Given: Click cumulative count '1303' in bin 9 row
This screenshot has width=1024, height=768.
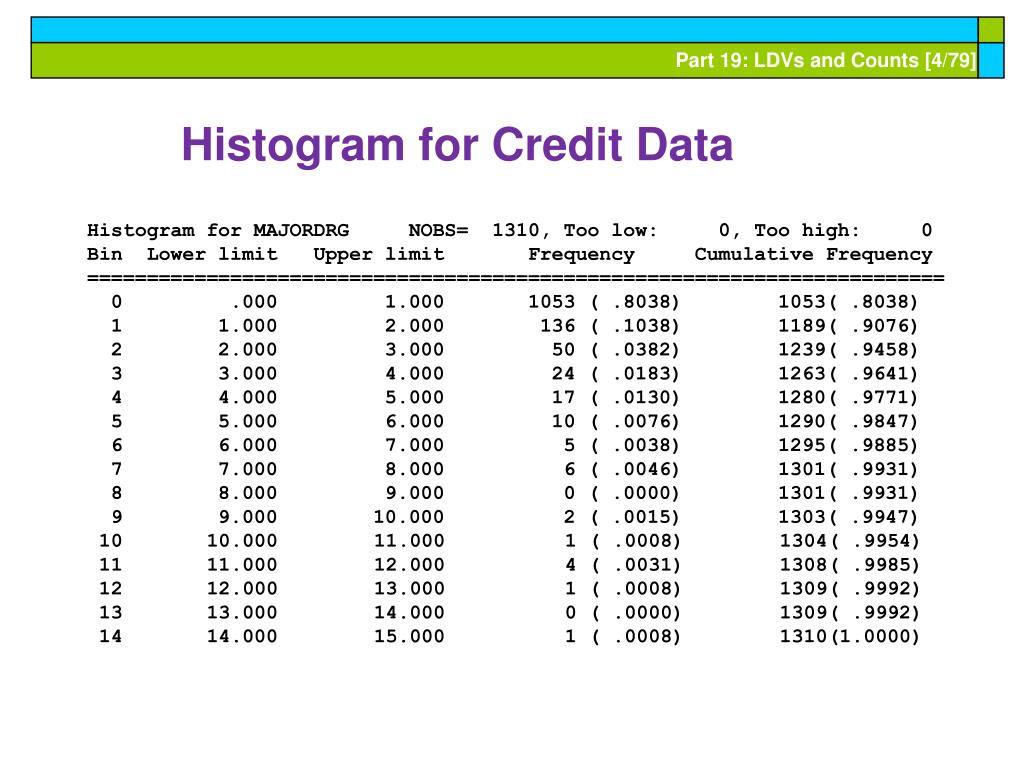Looking at the screenshot, I should (x=802, y=517).
